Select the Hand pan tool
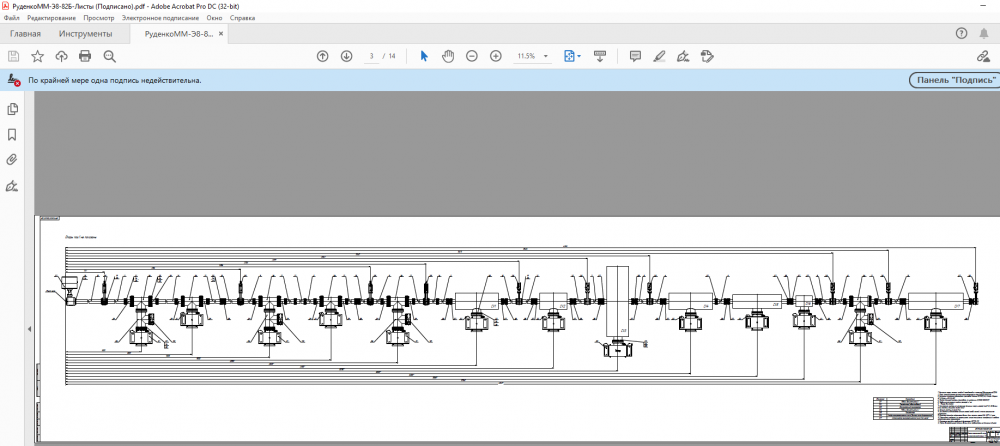 click(448, 56)
